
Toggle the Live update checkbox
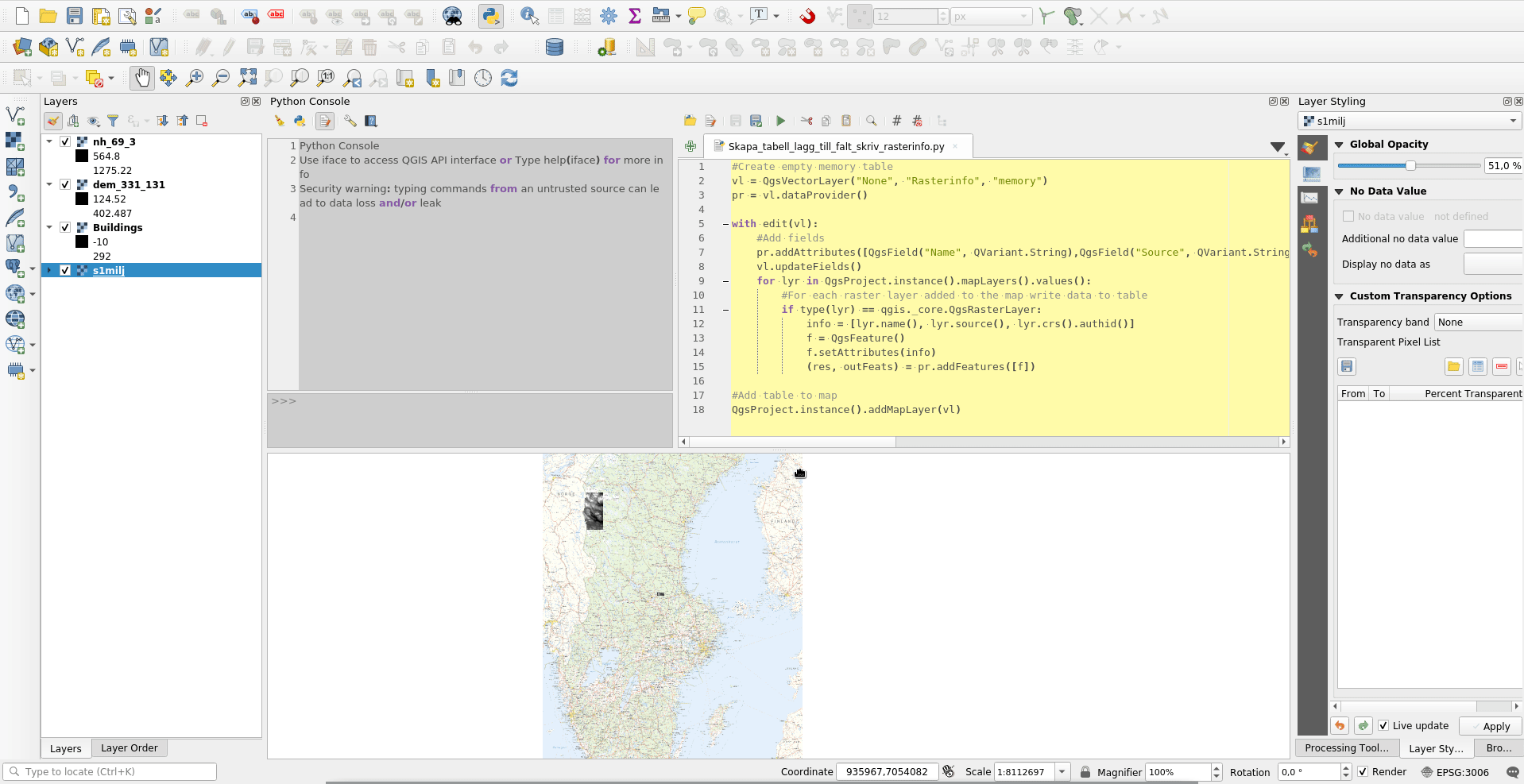[x=1383, y=726]
